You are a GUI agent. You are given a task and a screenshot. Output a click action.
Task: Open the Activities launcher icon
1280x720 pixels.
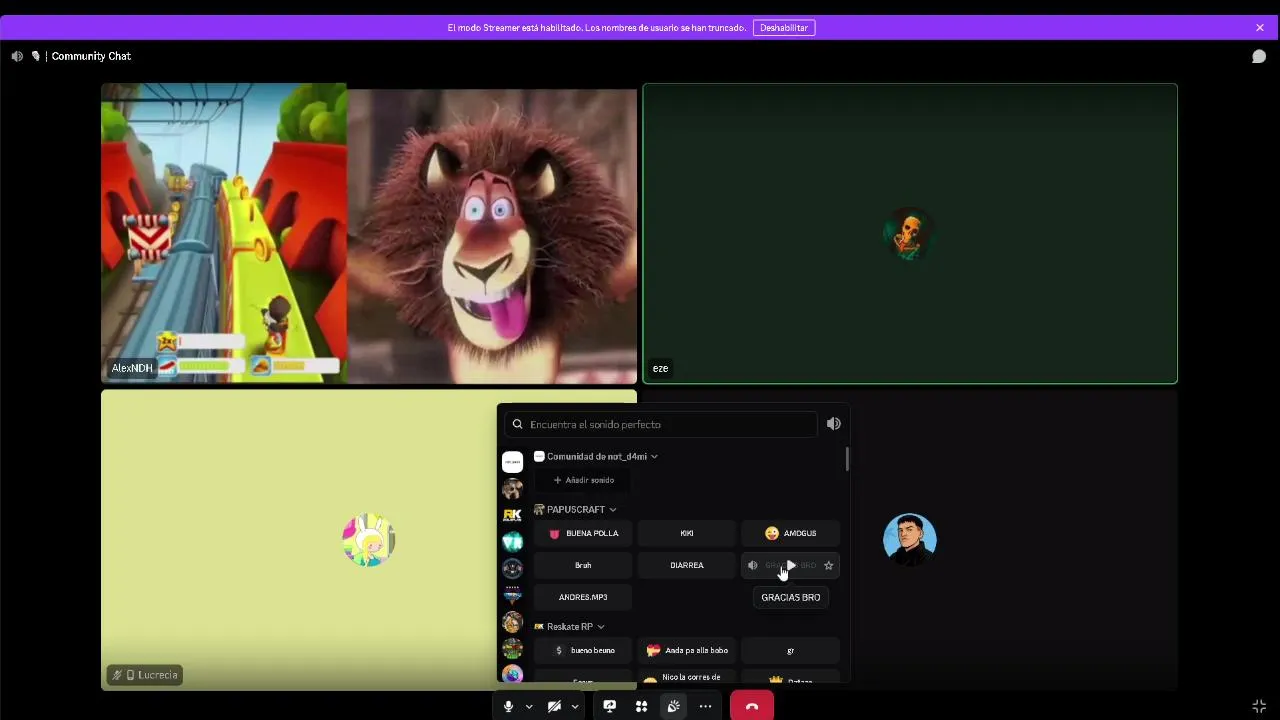pos(642,706)
